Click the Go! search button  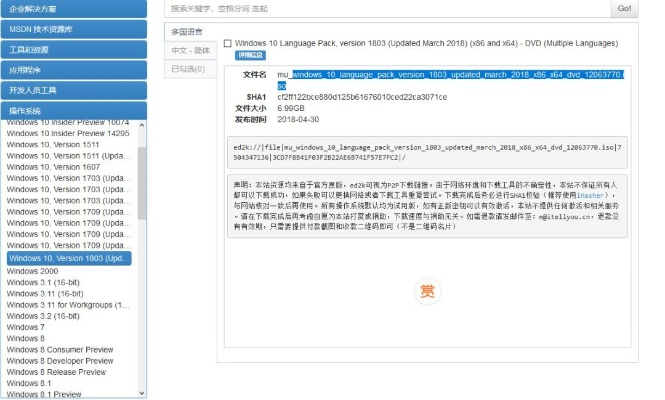pos(624,8)
